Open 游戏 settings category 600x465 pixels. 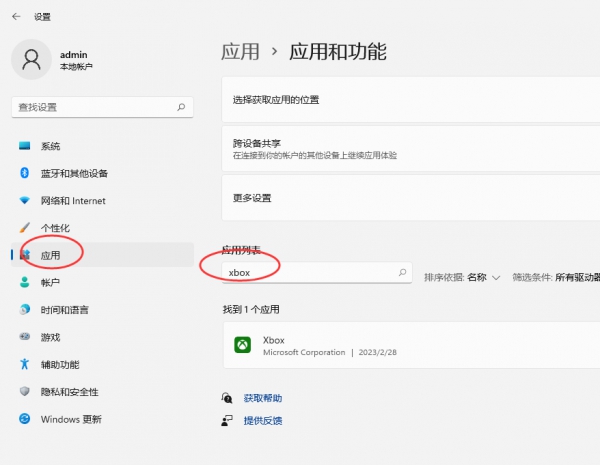(x=102, y=337)
